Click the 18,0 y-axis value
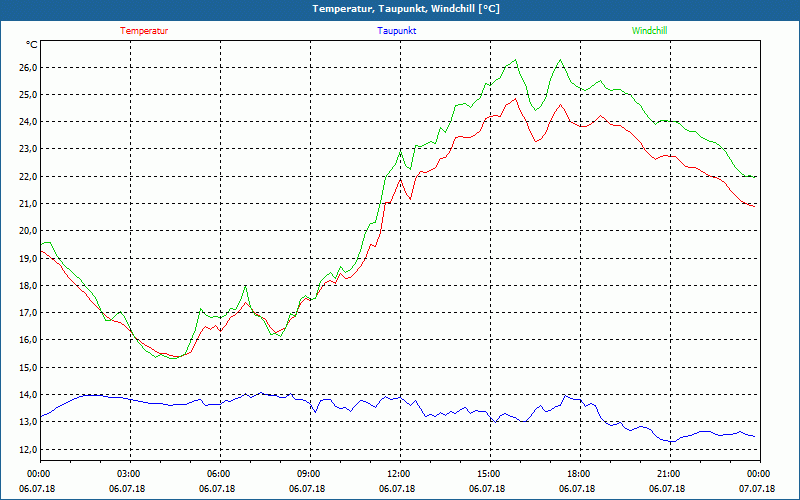The width and height of the screenshot is (800, 500). coord(28,285)
